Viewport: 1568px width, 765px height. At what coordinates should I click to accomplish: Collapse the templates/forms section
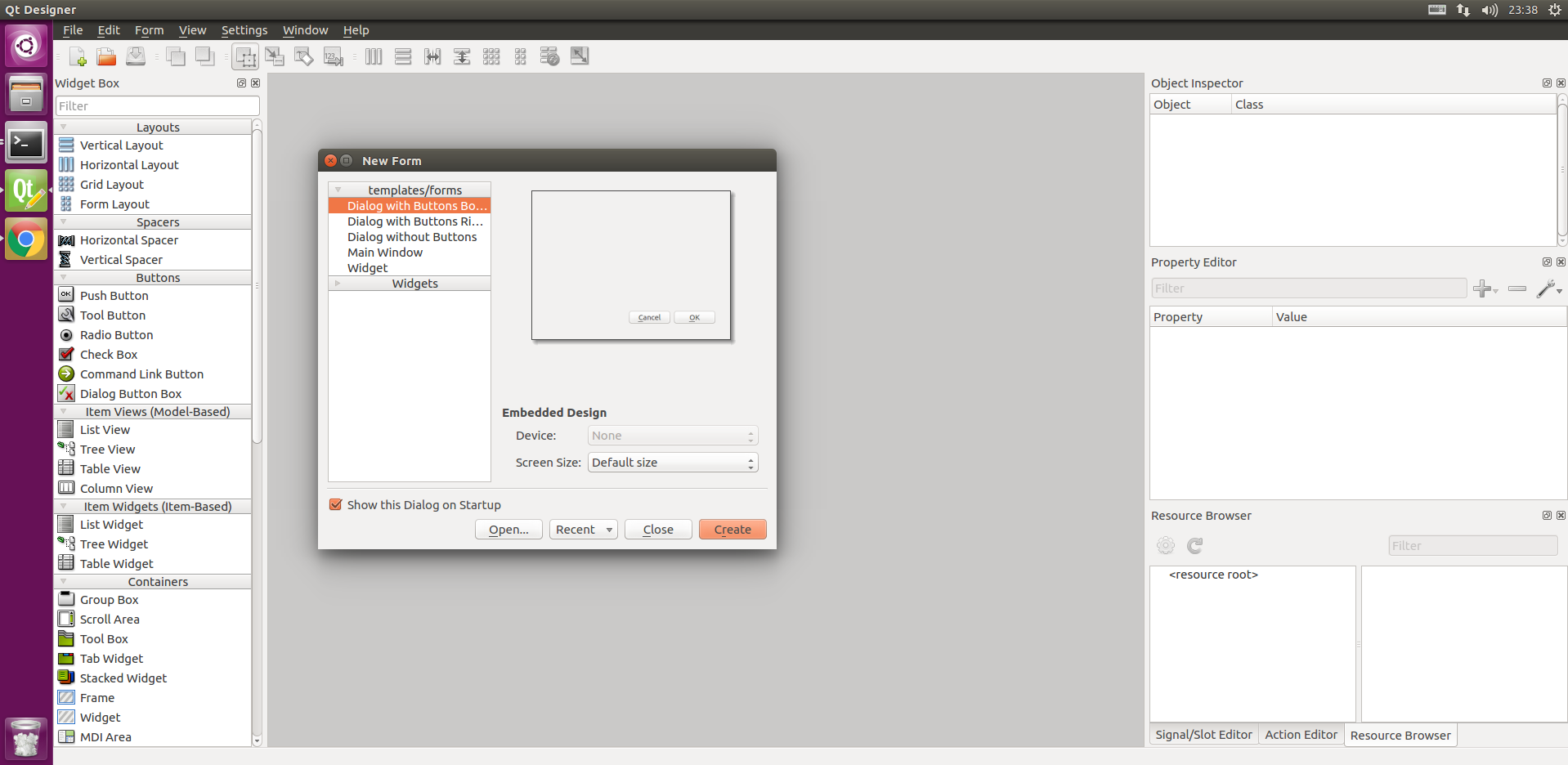[x=338, y=189]
